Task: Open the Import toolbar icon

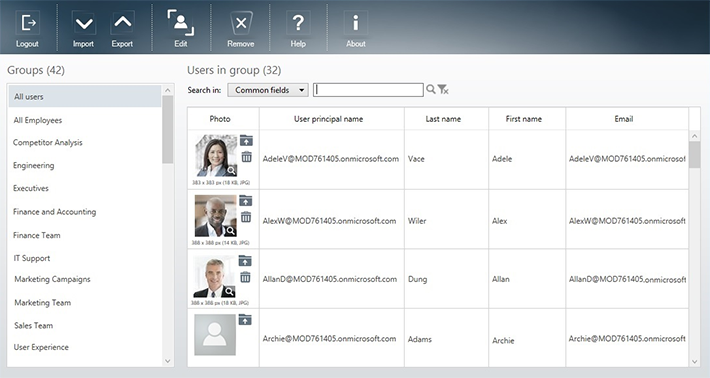Action: [84, 23]
